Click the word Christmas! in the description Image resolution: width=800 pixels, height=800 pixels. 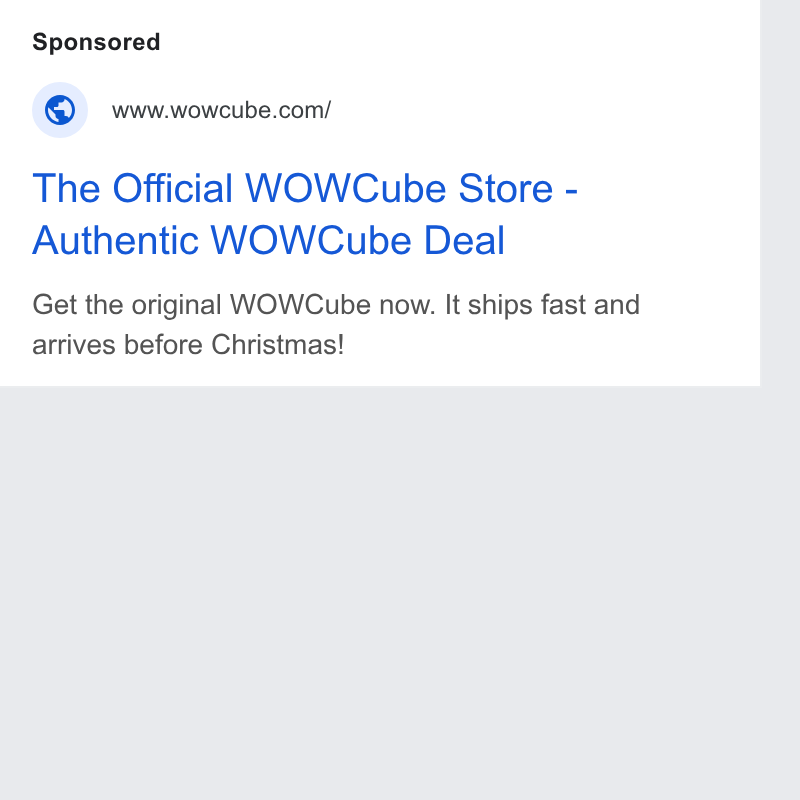tap(278, 344)
